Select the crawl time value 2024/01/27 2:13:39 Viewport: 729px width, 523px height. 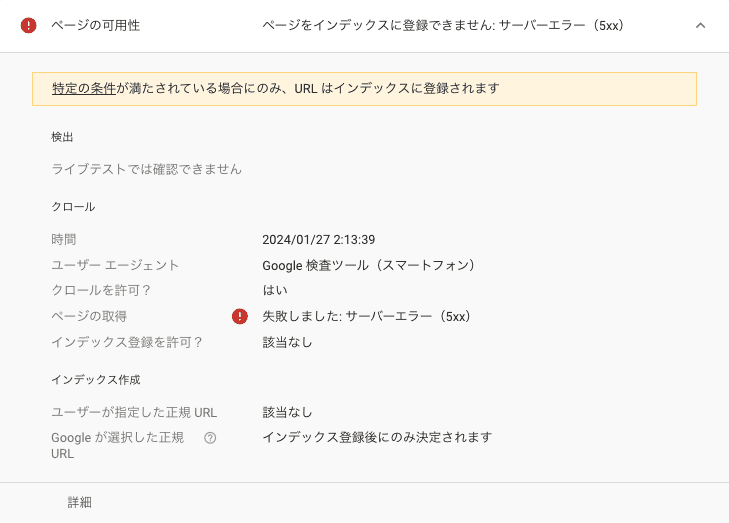pos(318,240)
